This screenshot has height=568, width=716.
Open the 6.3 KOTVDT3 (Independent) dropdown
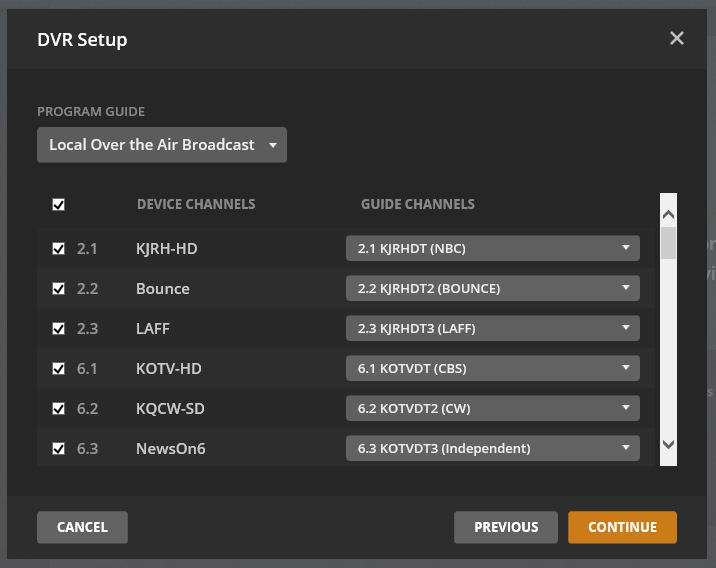click(x=492, y=448)
